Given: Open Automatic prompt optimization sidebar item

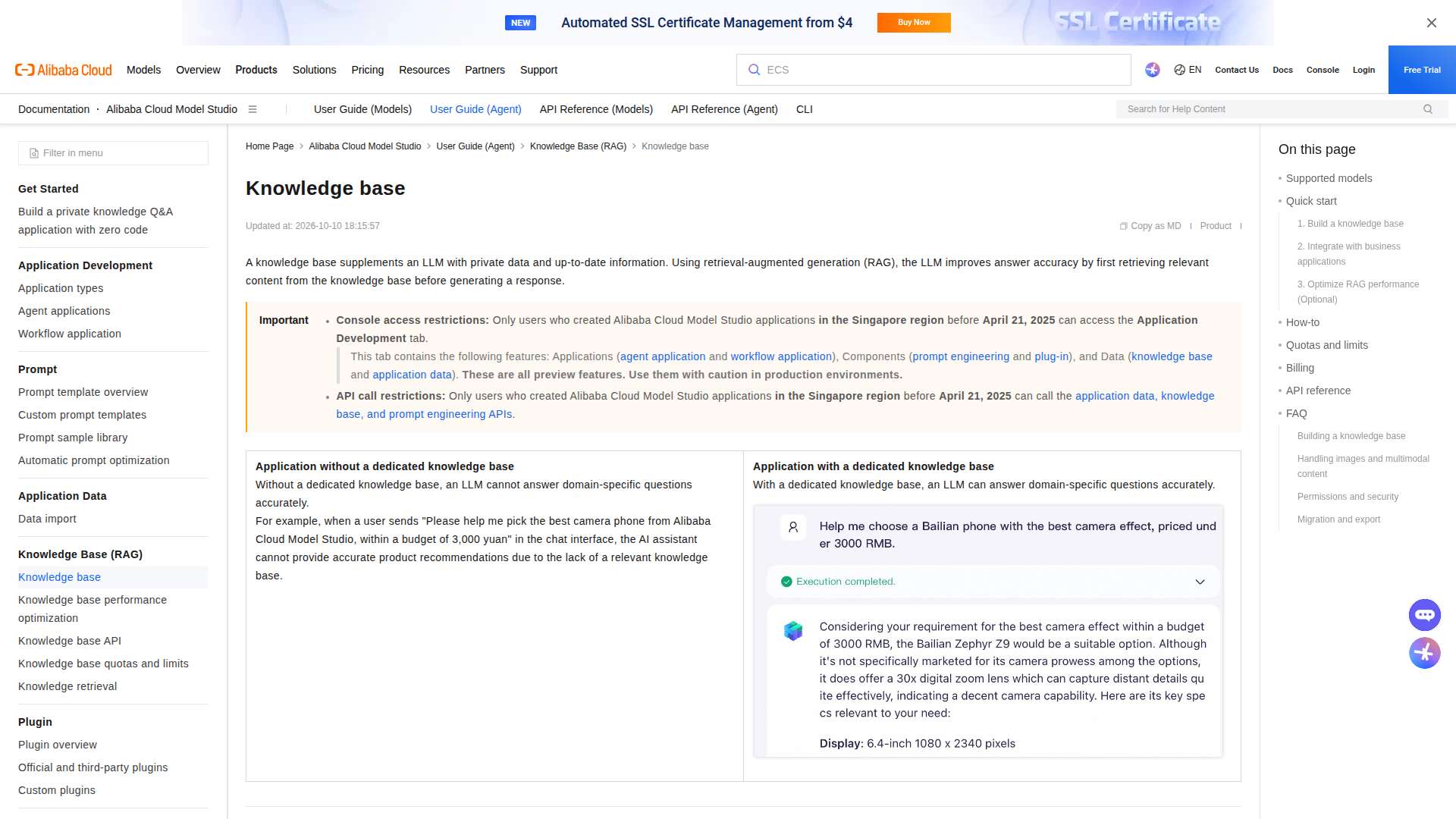Looking at the screenshot, I should pyautogui.click(x=94, y=460).
